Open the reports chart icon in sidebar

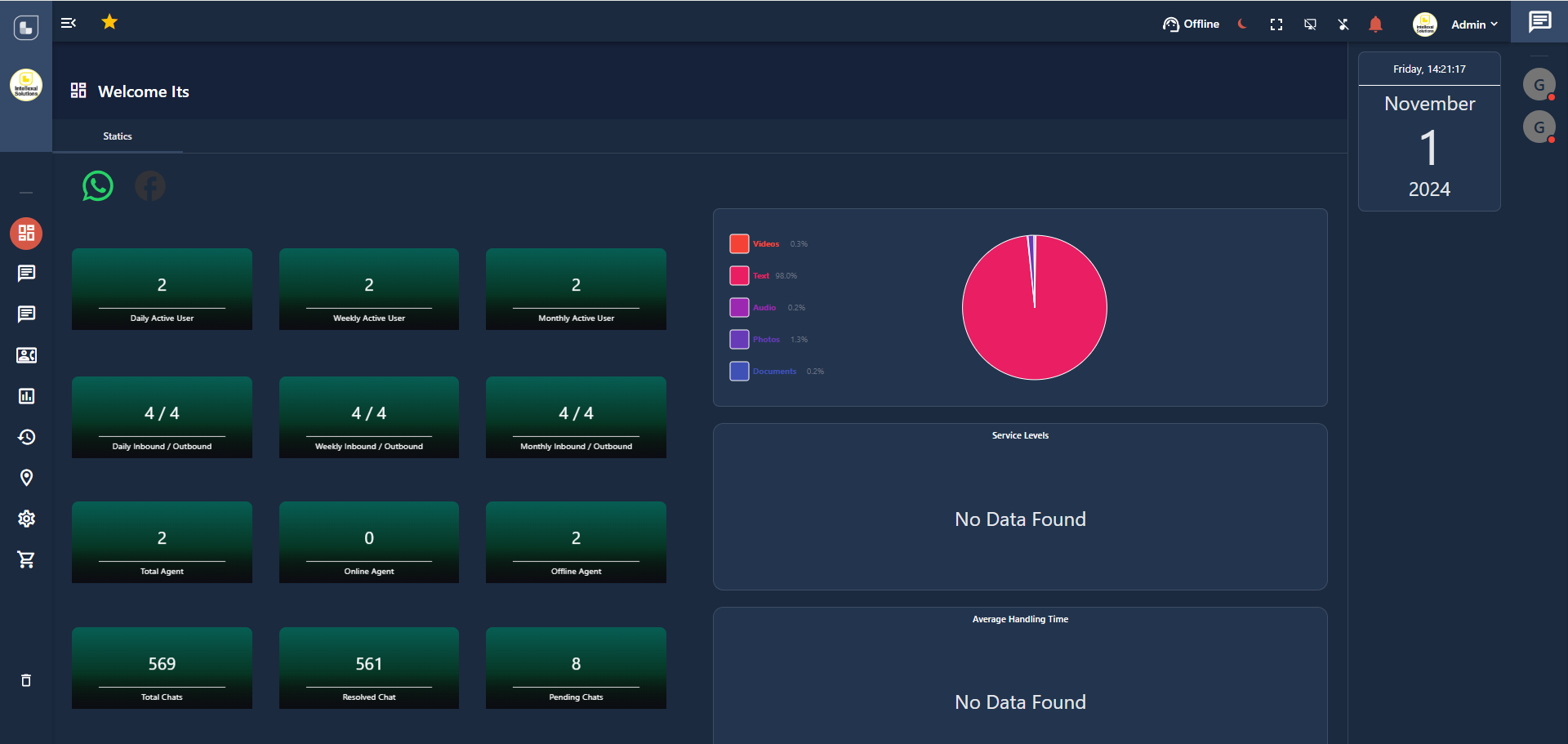(26, 396)
